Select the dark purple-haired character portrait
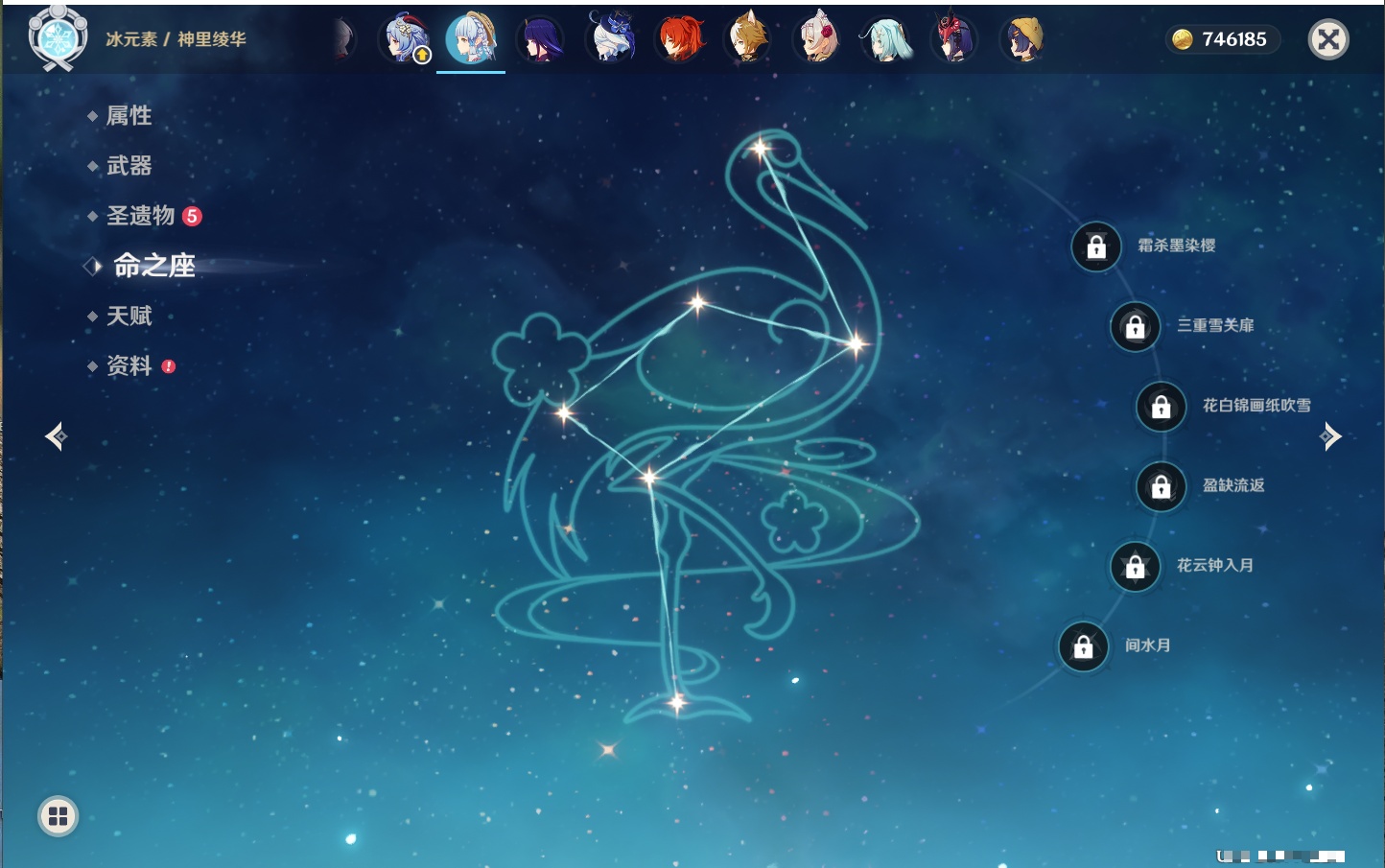Viewport: 1385px width, 868px height. (x=540, y=39)
